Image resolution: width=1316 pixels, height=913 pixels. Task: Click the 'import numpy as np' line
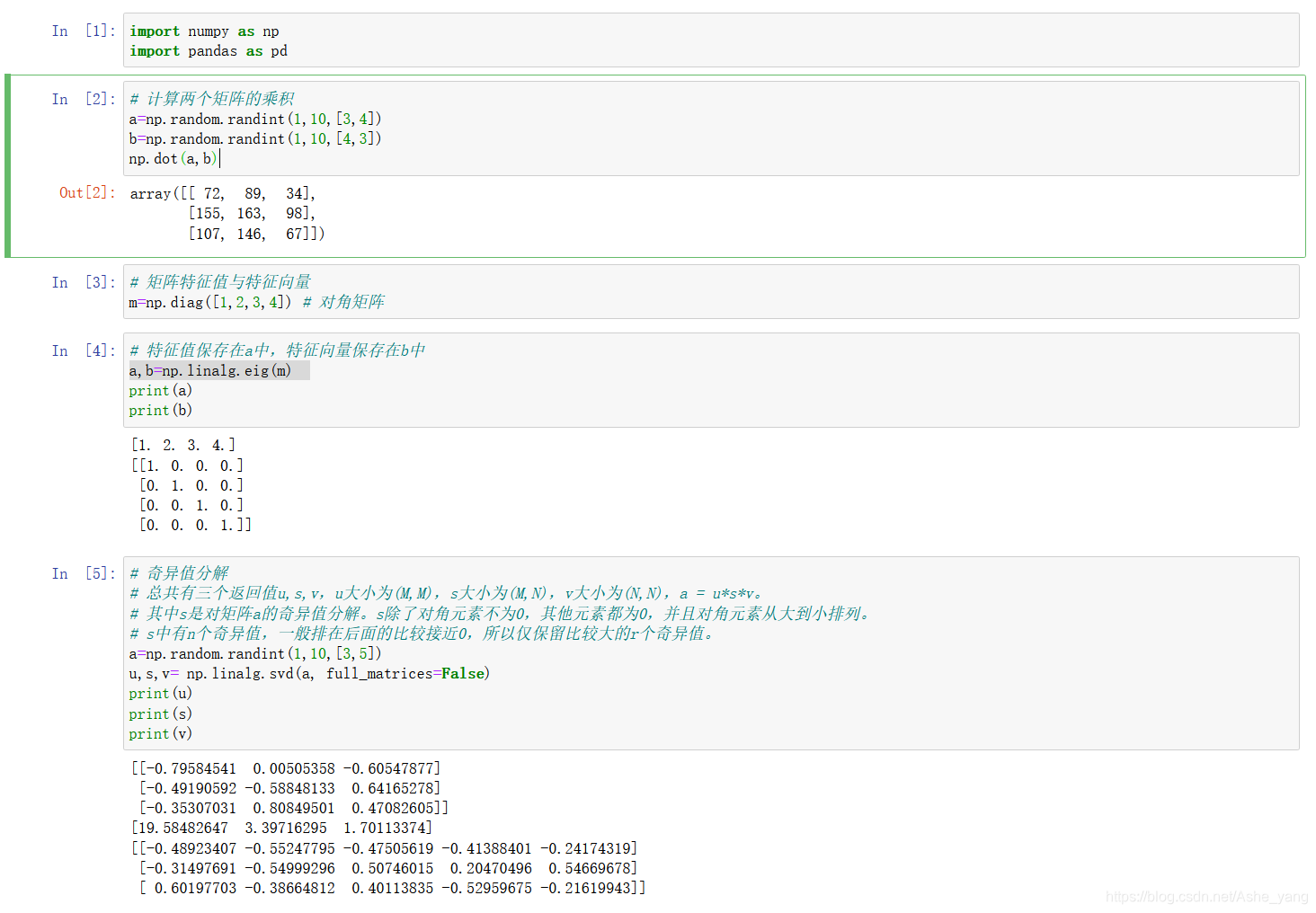(204, 31)
